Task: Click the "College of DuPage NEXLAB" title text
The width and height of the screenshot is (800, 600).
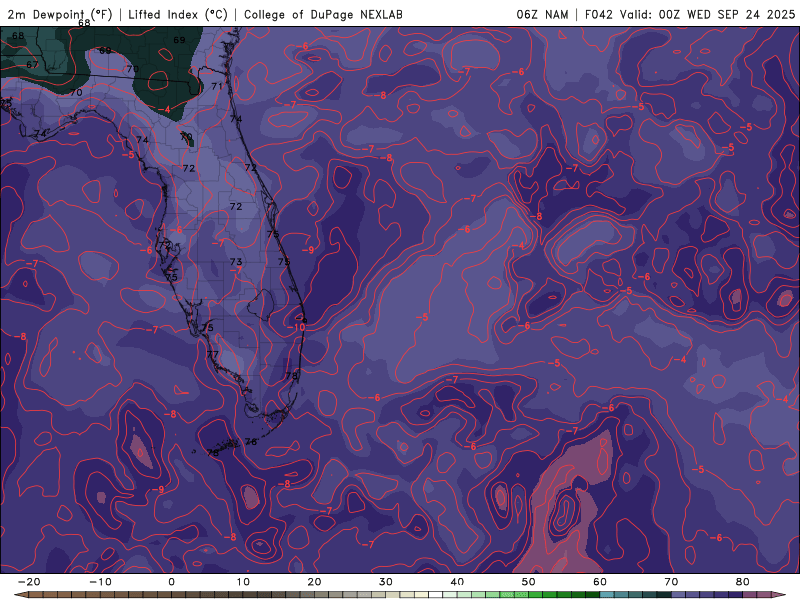Action: coord(323,14)
